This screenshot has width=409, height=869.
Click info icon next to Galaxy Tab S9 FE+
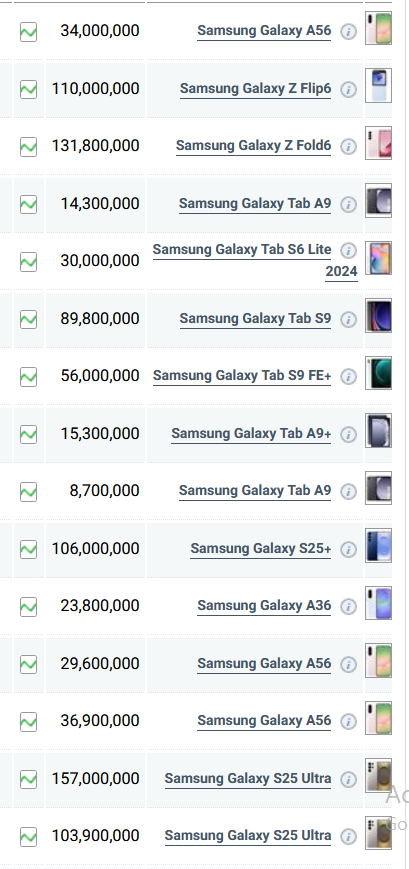tap(348, 376)
